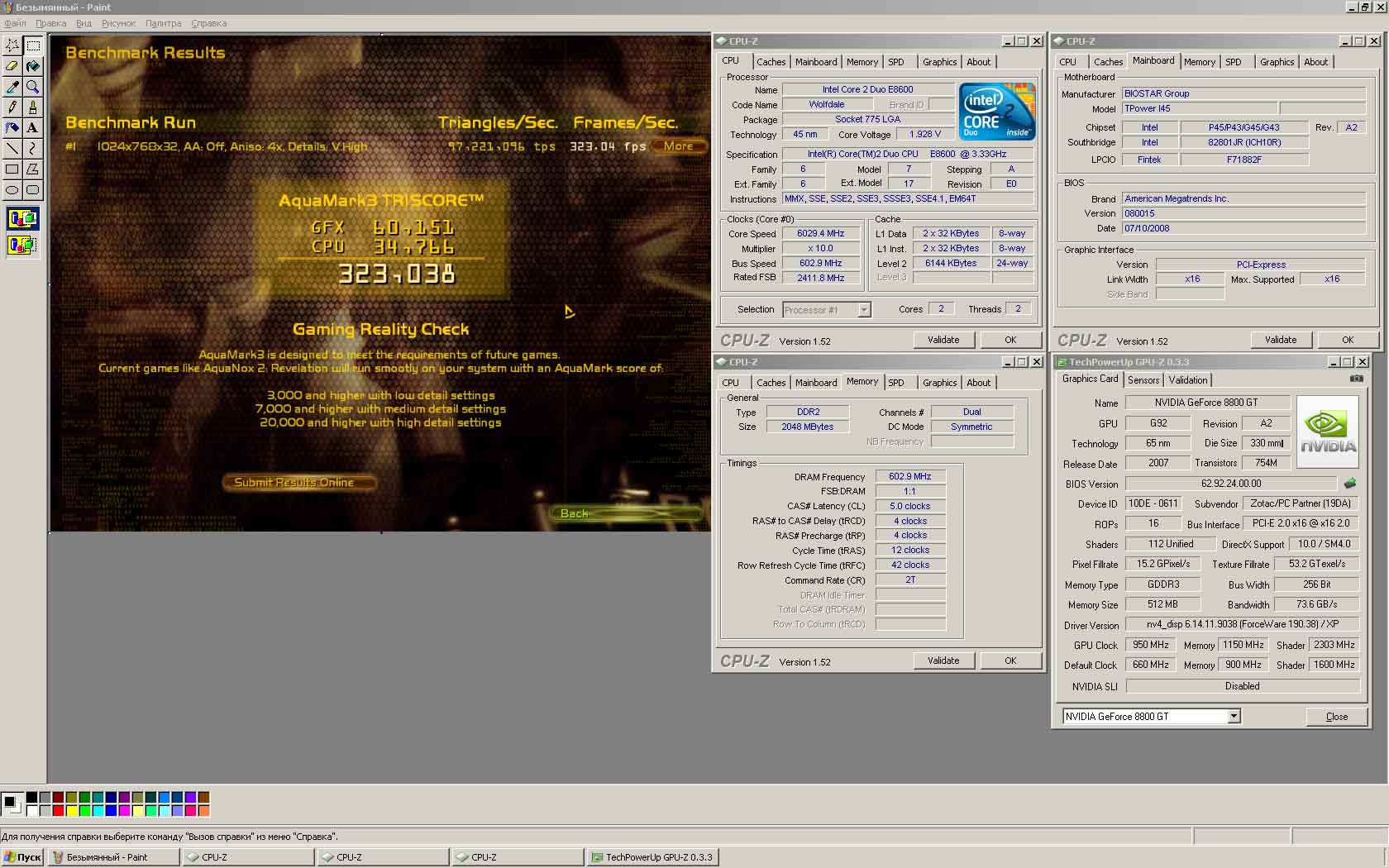Select the Ellipse shape tool

pos(12,189)
